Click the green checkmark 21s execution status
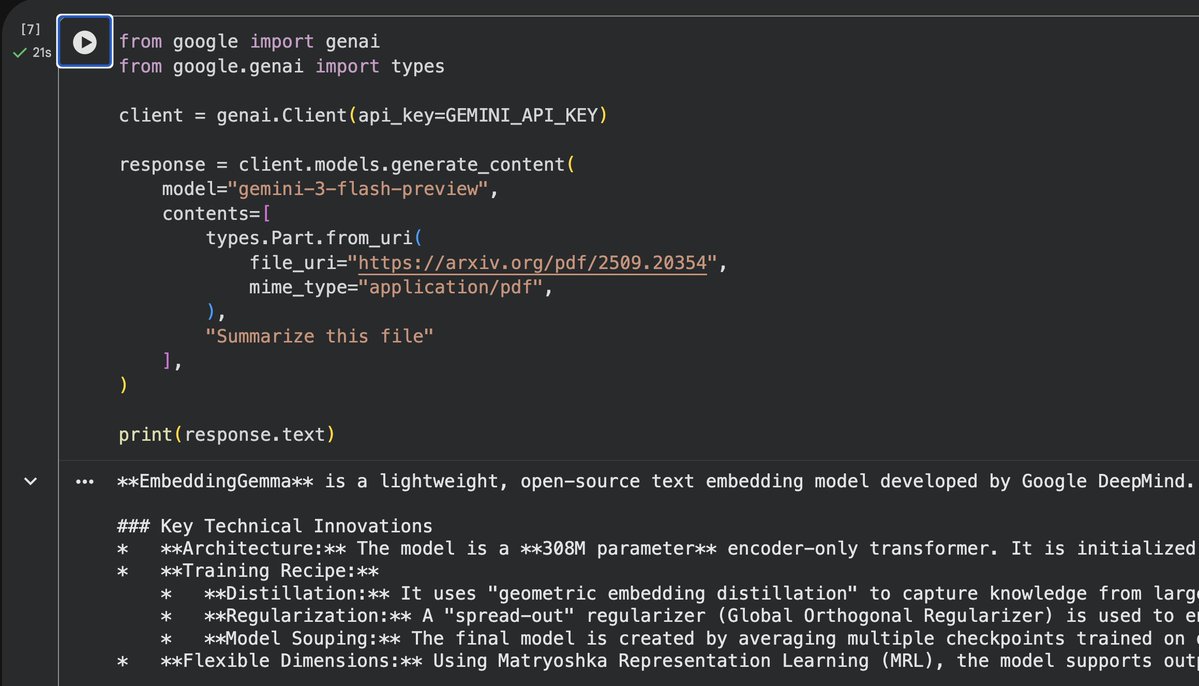The height and width of the screenshot is (686, 1199). pyautogui.click(x=32, y=53)
